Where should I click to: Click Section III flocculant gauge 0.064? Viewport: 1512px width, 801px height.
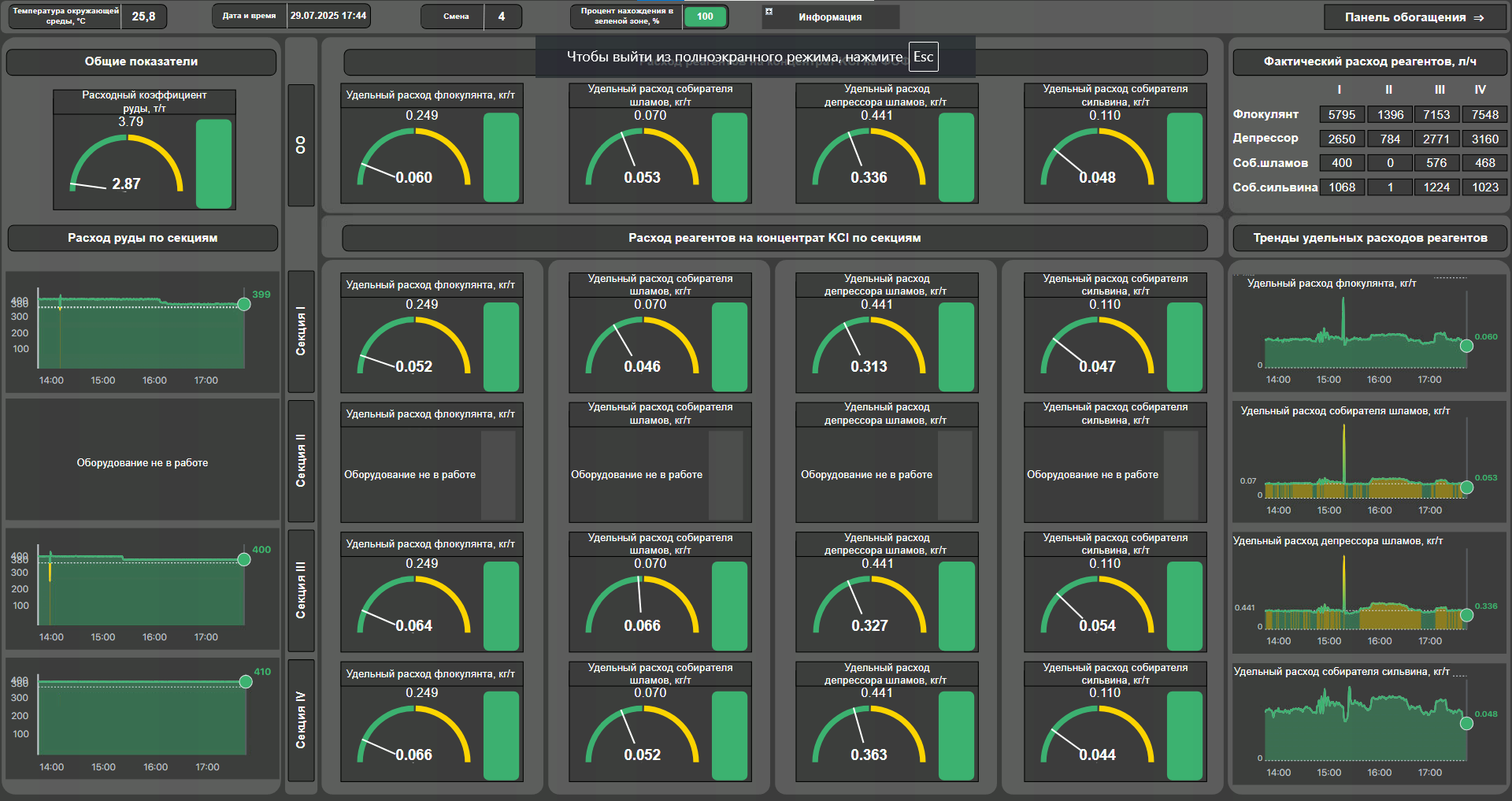tap(413, 606)
